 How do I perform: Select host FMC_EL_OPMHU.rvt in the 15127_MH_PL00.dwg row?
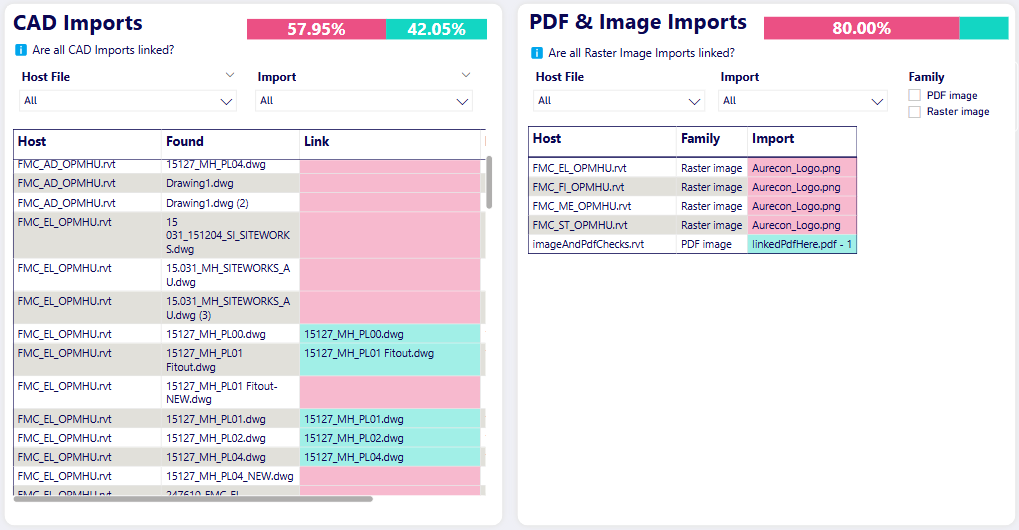[87, 334]
